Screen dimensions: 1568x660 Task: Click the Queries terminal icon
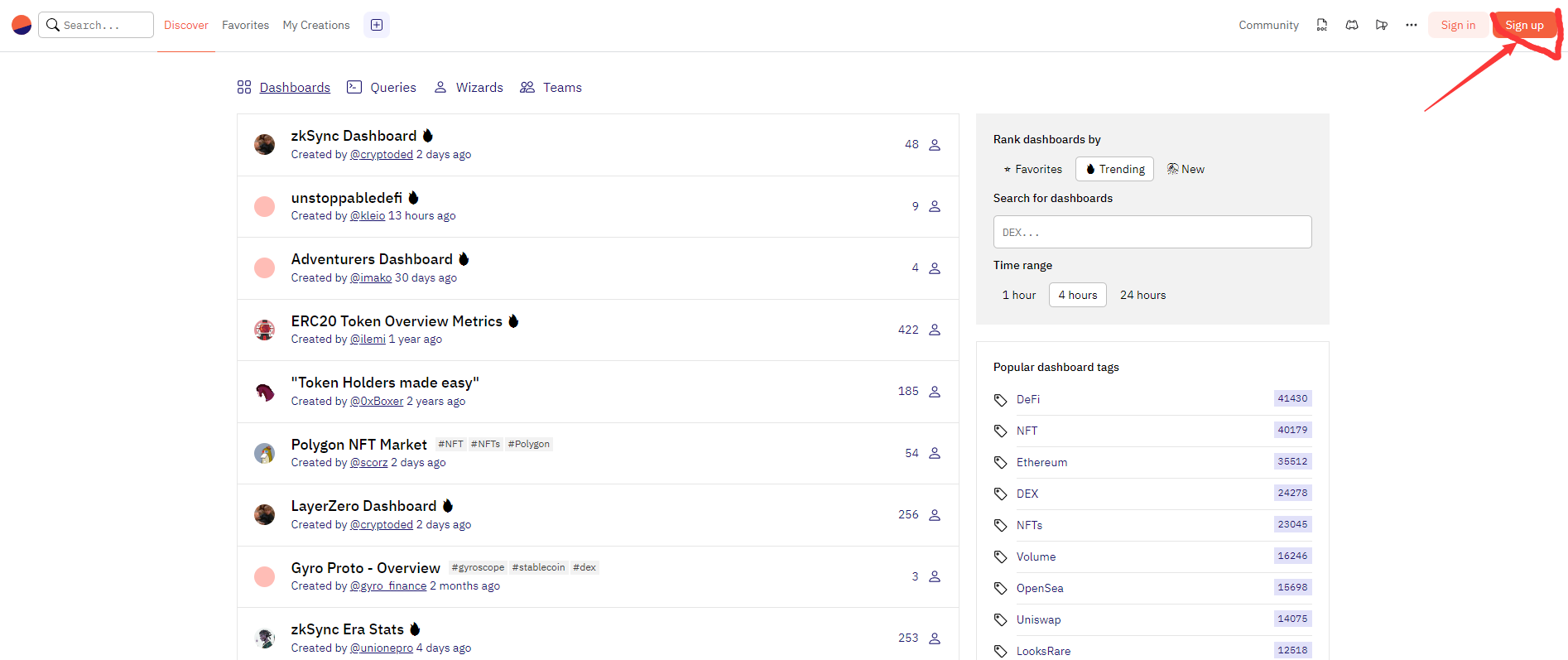click(354, 87)
